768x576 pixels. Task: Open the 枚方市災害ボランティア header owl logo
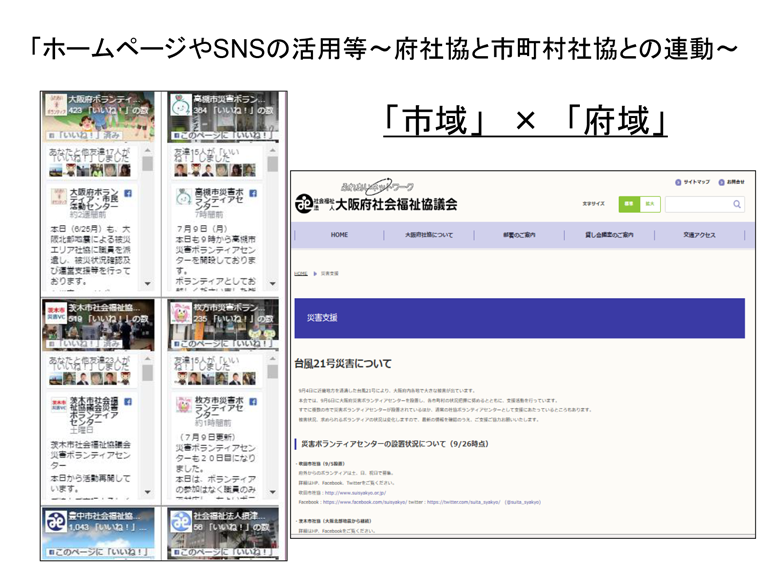coord(181,314)
